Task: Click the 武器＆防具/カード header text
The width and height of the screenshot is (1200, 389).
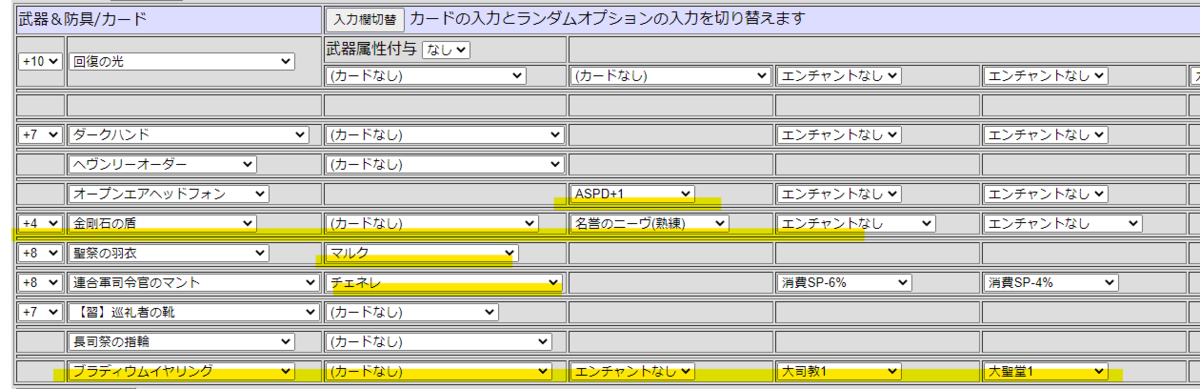Action: click(83, 19)
